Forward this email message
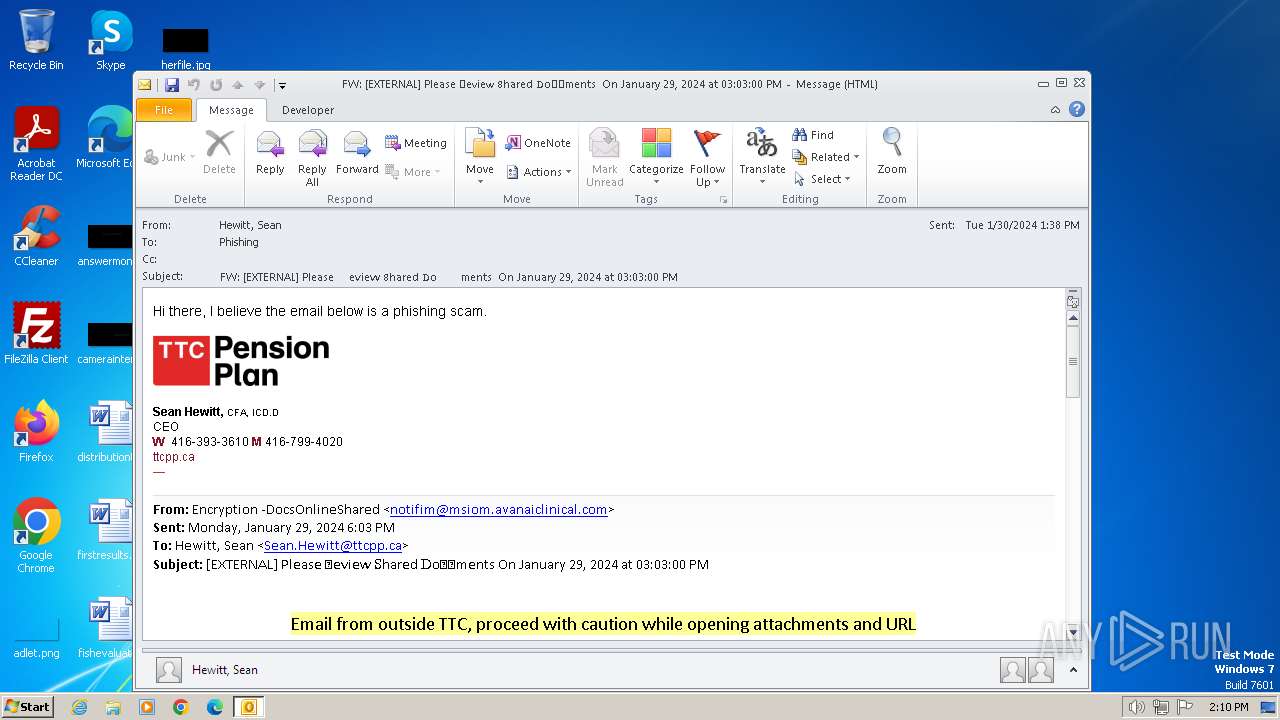Screen dimensions: 1280x720 (357, 154)
